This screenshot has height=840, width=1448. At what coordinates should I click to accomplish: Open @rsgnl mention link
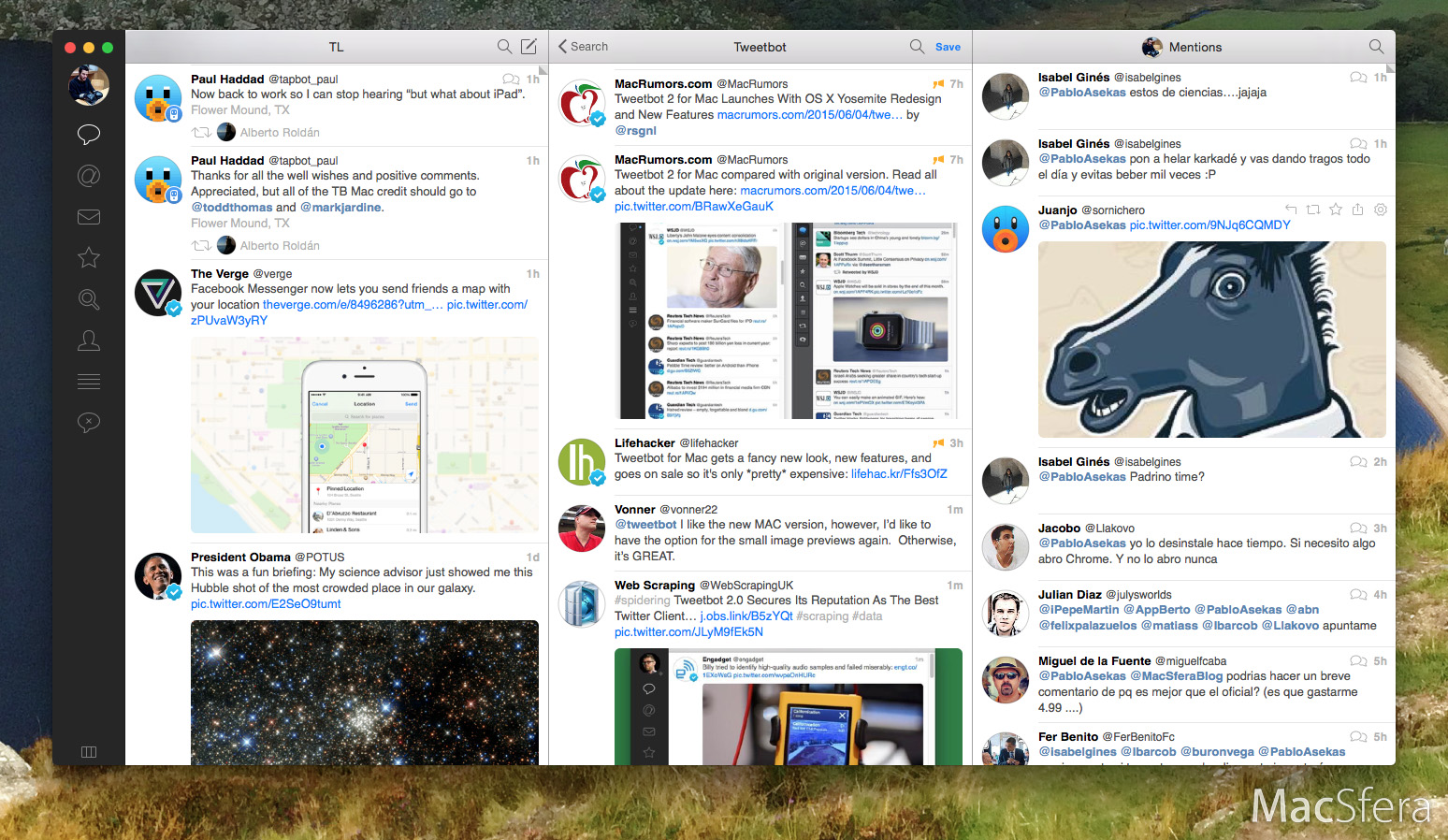[635, 131]
